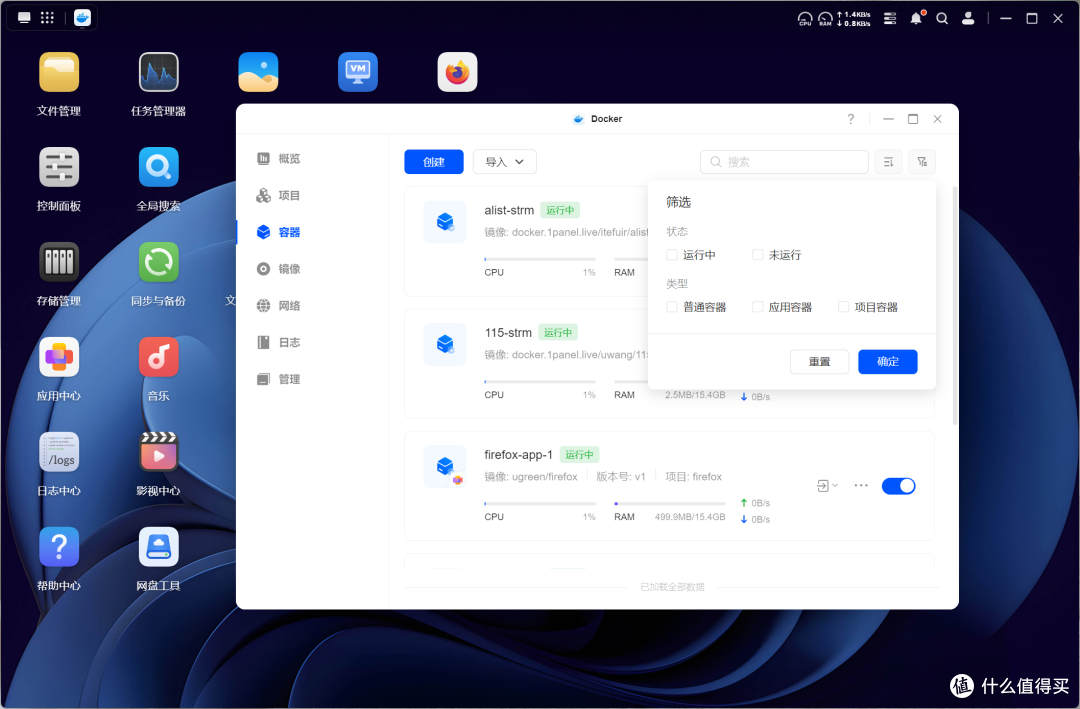The height and width of the screenshot is (709, 1080).
Task: Toggle the filter icon in the Docker toolbar
Action: pos(922,162)
